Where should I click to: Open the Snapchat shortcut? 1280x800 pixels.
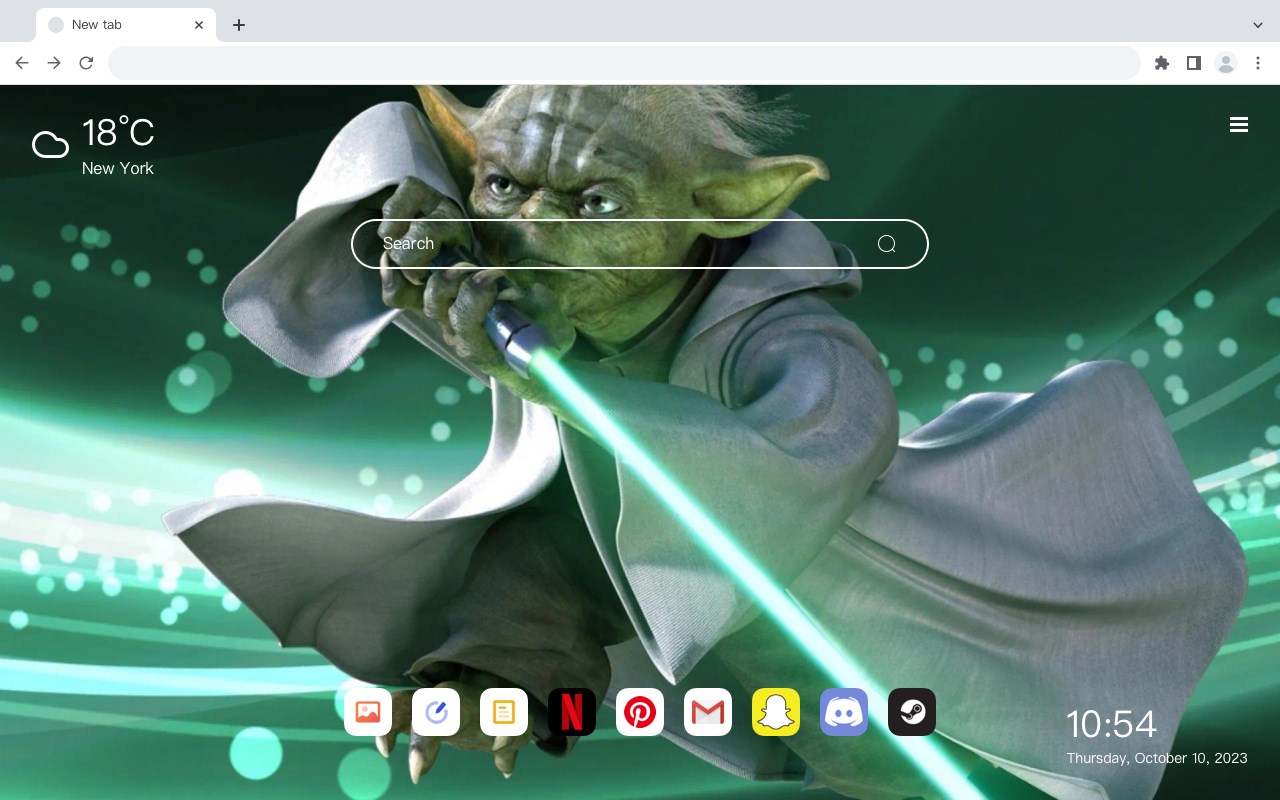pos(776,712)
